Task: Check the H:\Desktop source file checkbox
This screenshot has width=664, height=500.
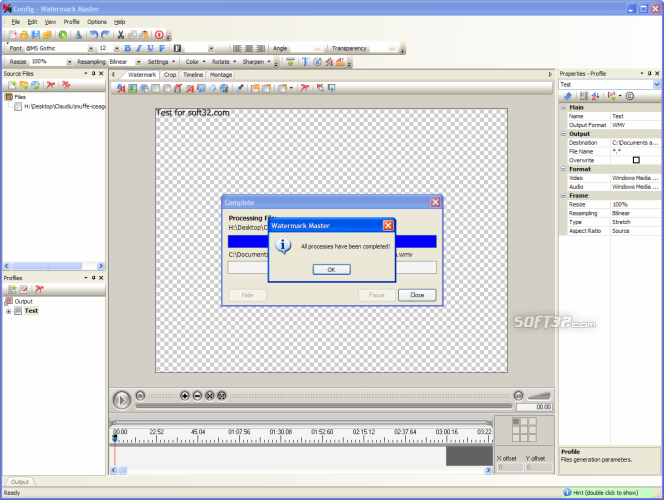Action: 18,107
